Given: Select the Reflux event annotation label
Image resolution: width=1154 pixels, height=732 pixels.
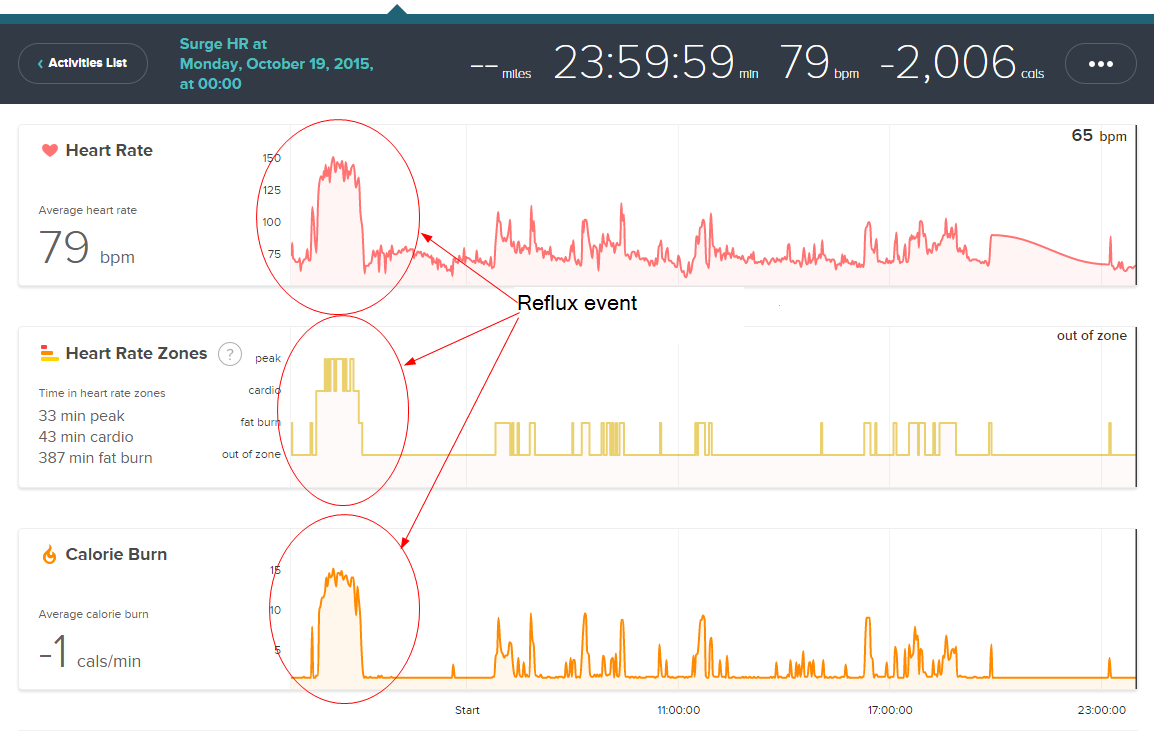Looking at the screenshot, I should (576, 303).
